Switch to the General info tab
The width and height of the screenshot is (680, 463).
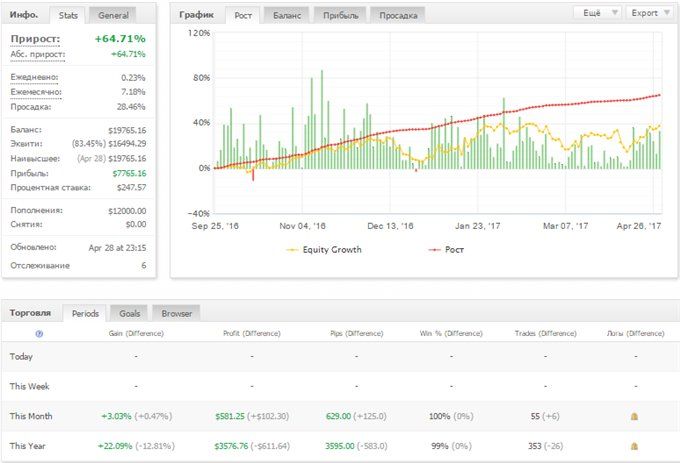[x=113, y=15]
